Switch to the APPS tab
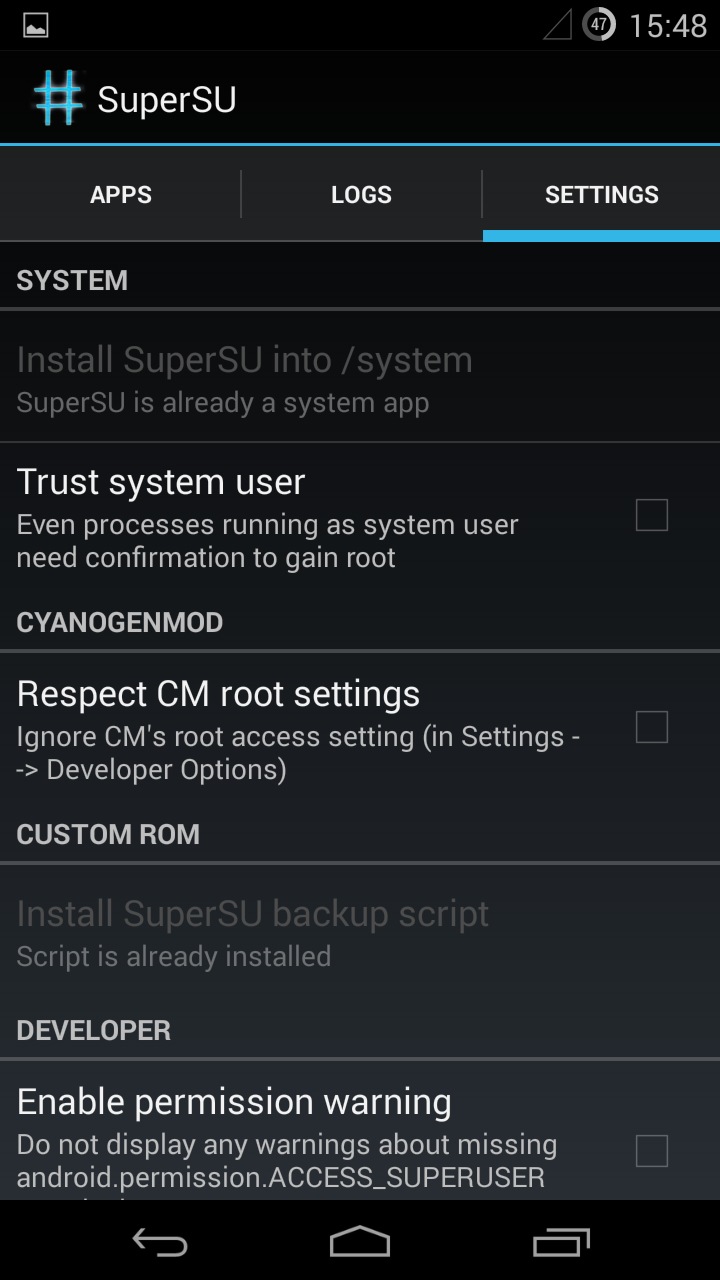Viewport: 720px width, 1280px height. coord(121,195)
